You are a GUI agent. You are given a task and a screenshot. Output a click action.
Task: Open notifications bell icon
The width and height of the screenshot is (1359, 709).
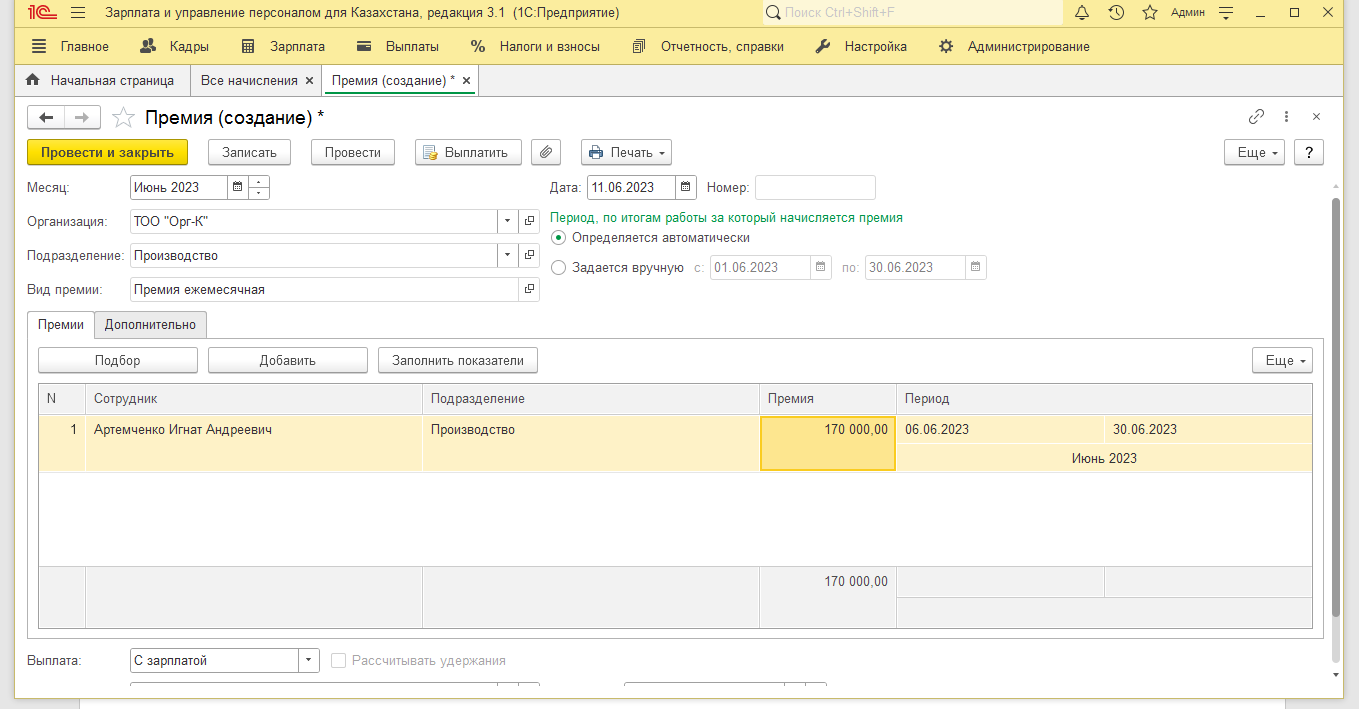pos(1082,13)
